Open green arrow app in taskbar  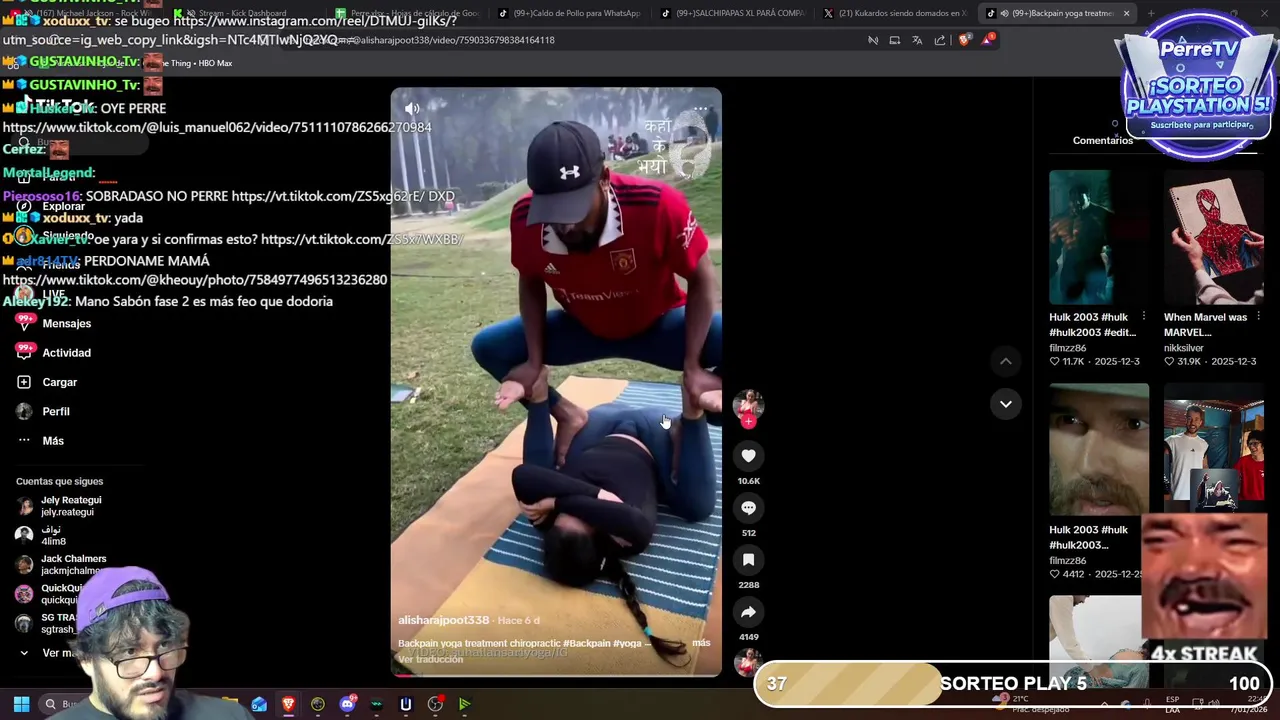pos(465,704)
